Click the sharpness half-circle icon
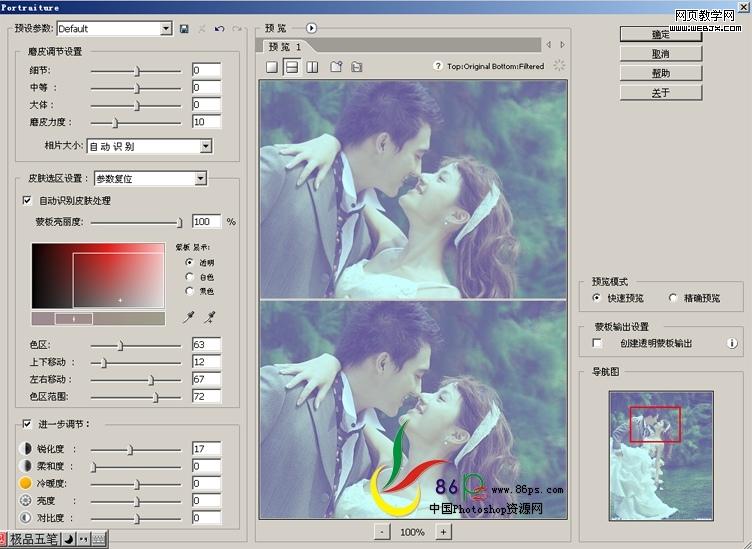 click(25, 449)
